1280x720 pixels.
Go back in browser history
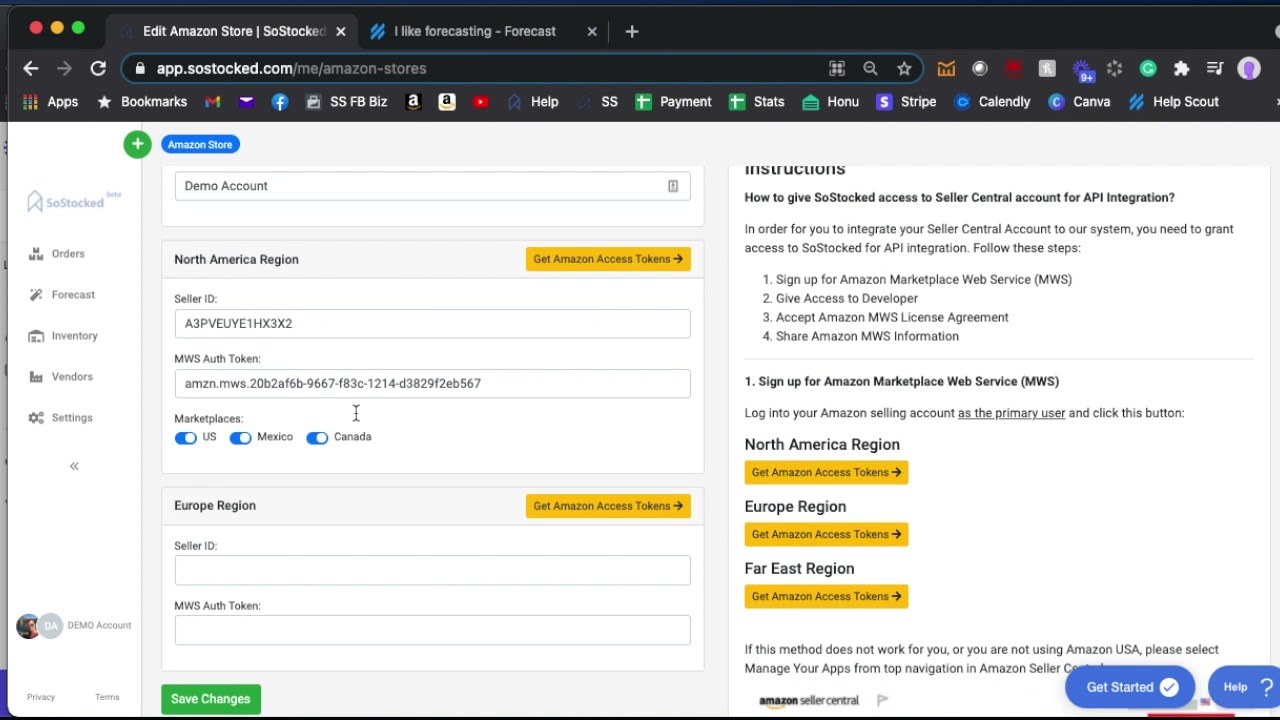(30, 68)
